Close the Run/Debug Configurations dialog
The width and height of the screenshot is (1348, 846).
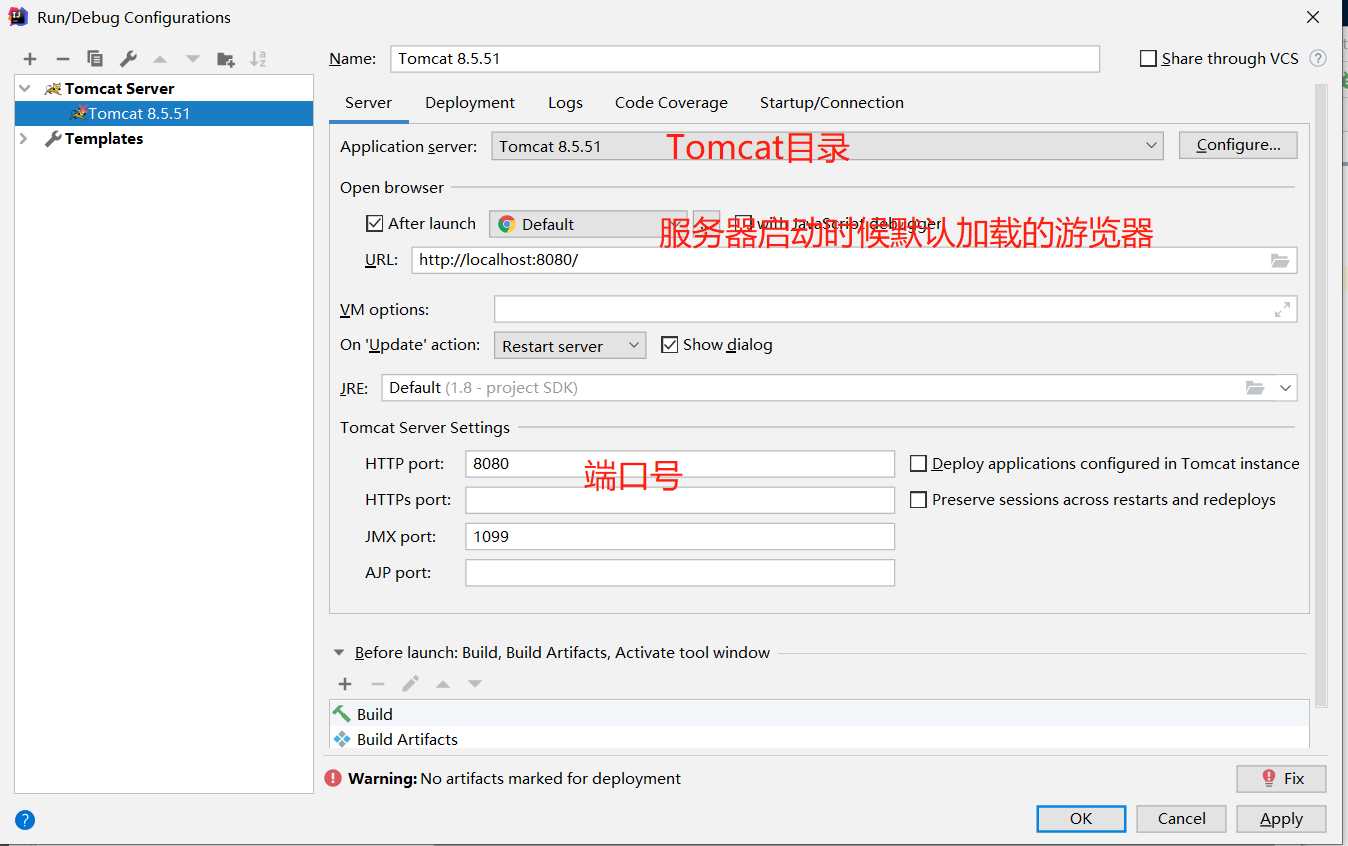pyautogui.click(x=1312, y=17)
